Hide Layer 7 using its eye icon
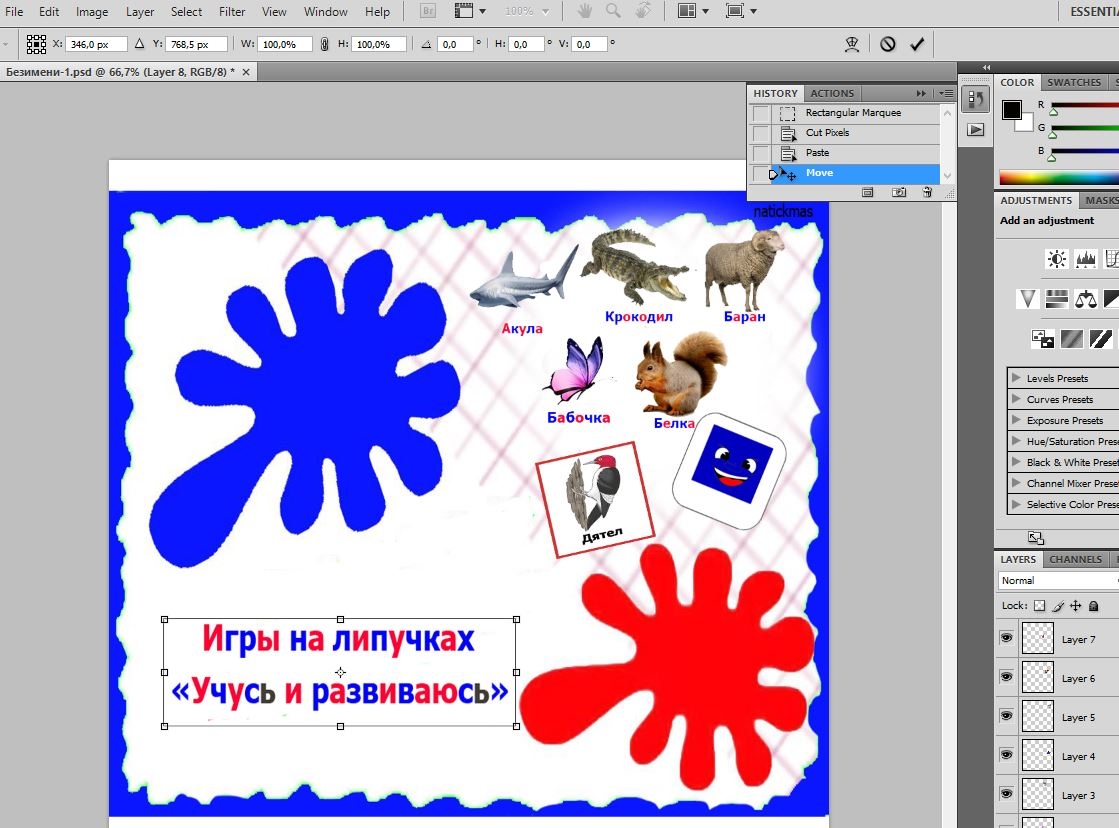The image size is (1119, 828). (1006, 638)
